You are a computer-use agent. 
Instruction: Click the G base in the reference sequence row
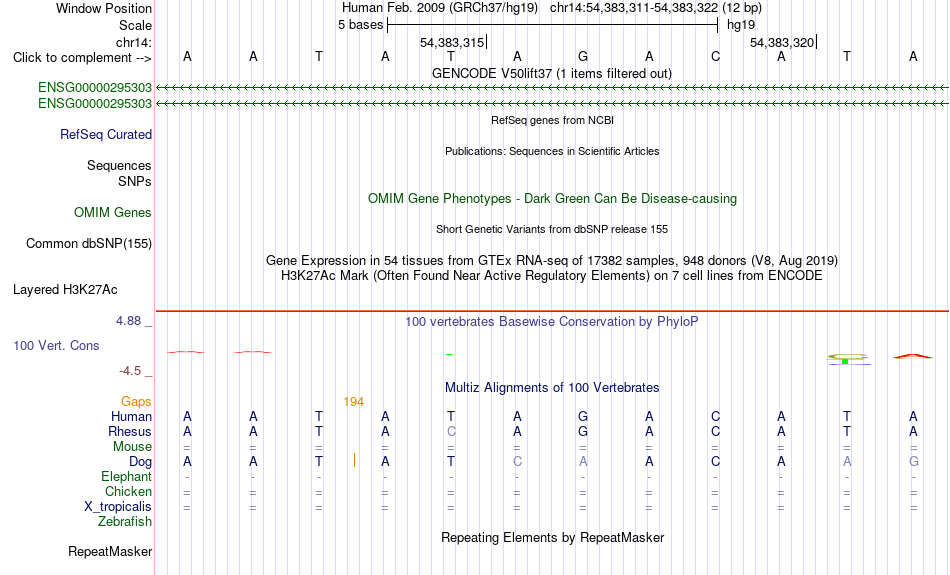[583, 56]
